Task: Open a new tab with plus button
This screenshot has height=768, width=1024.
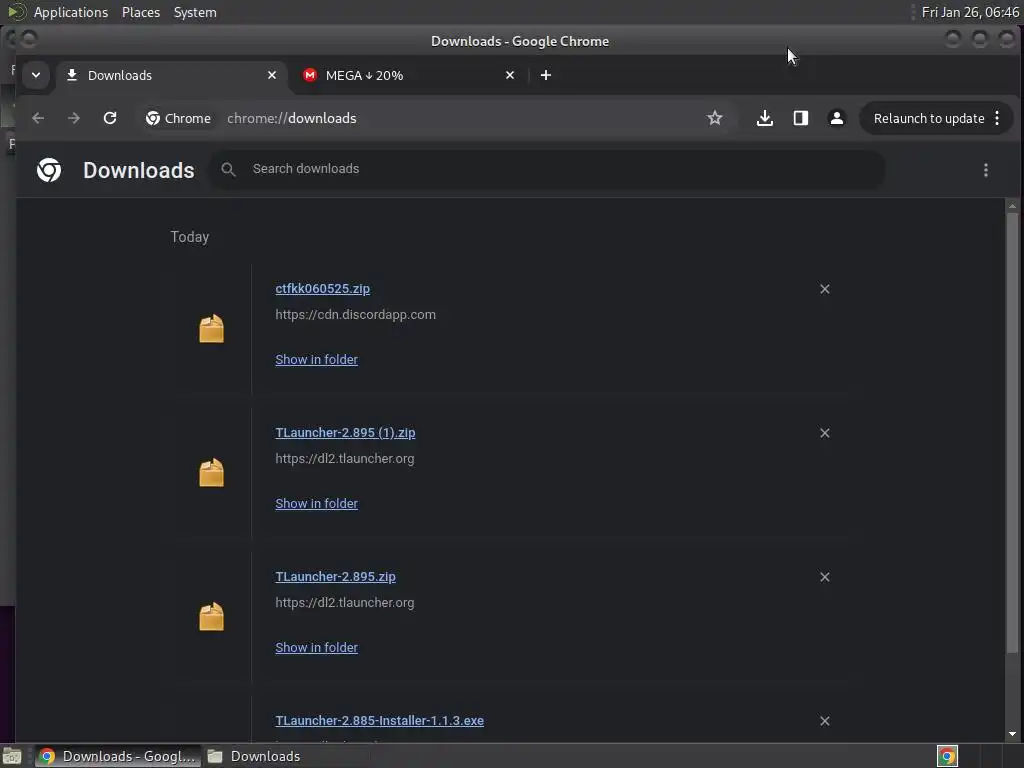Action: (x=546, y=75)
